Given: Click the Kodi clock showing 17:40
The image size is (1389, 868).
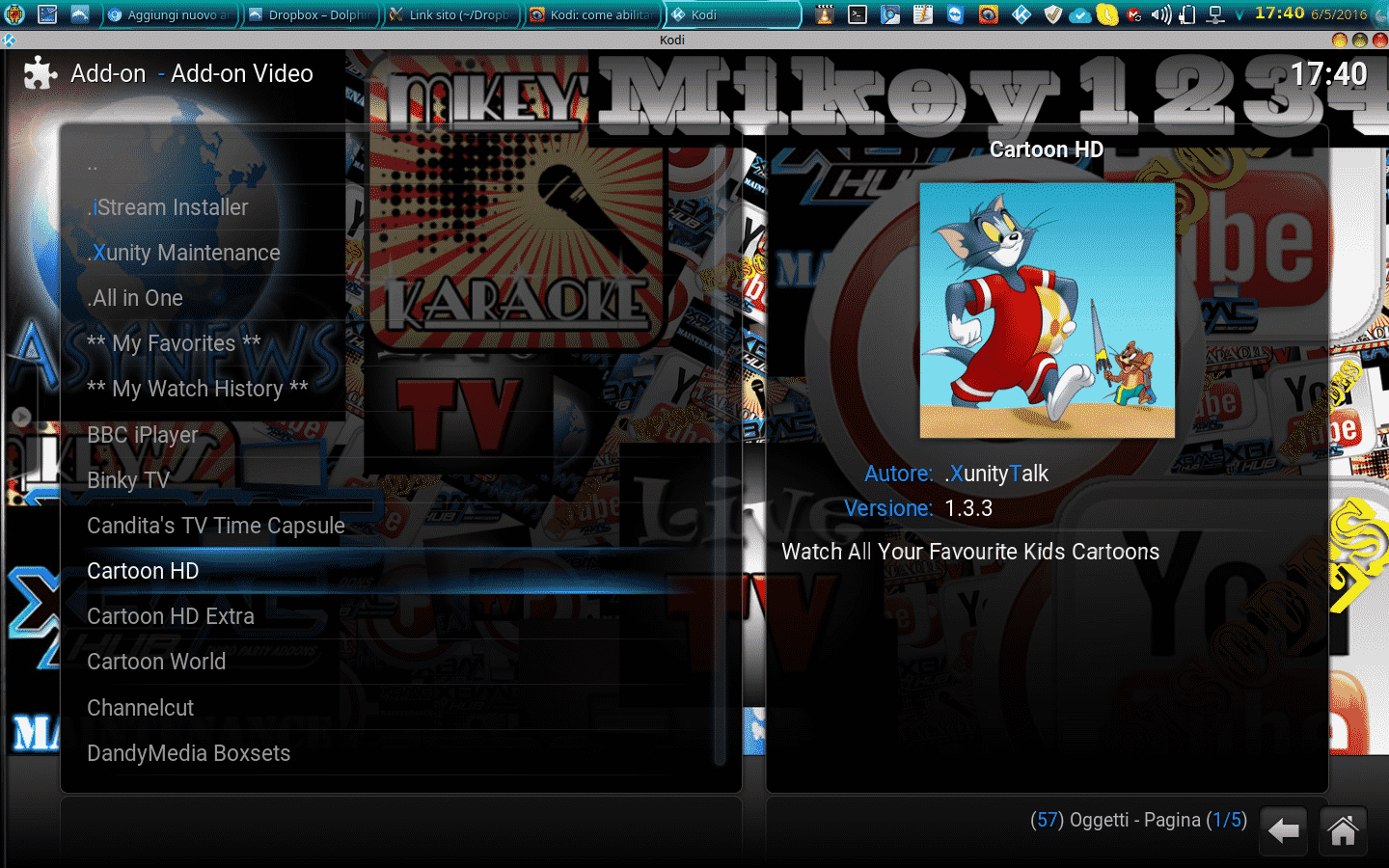Looking at the screenshot, I should [x=1329, y=73].
